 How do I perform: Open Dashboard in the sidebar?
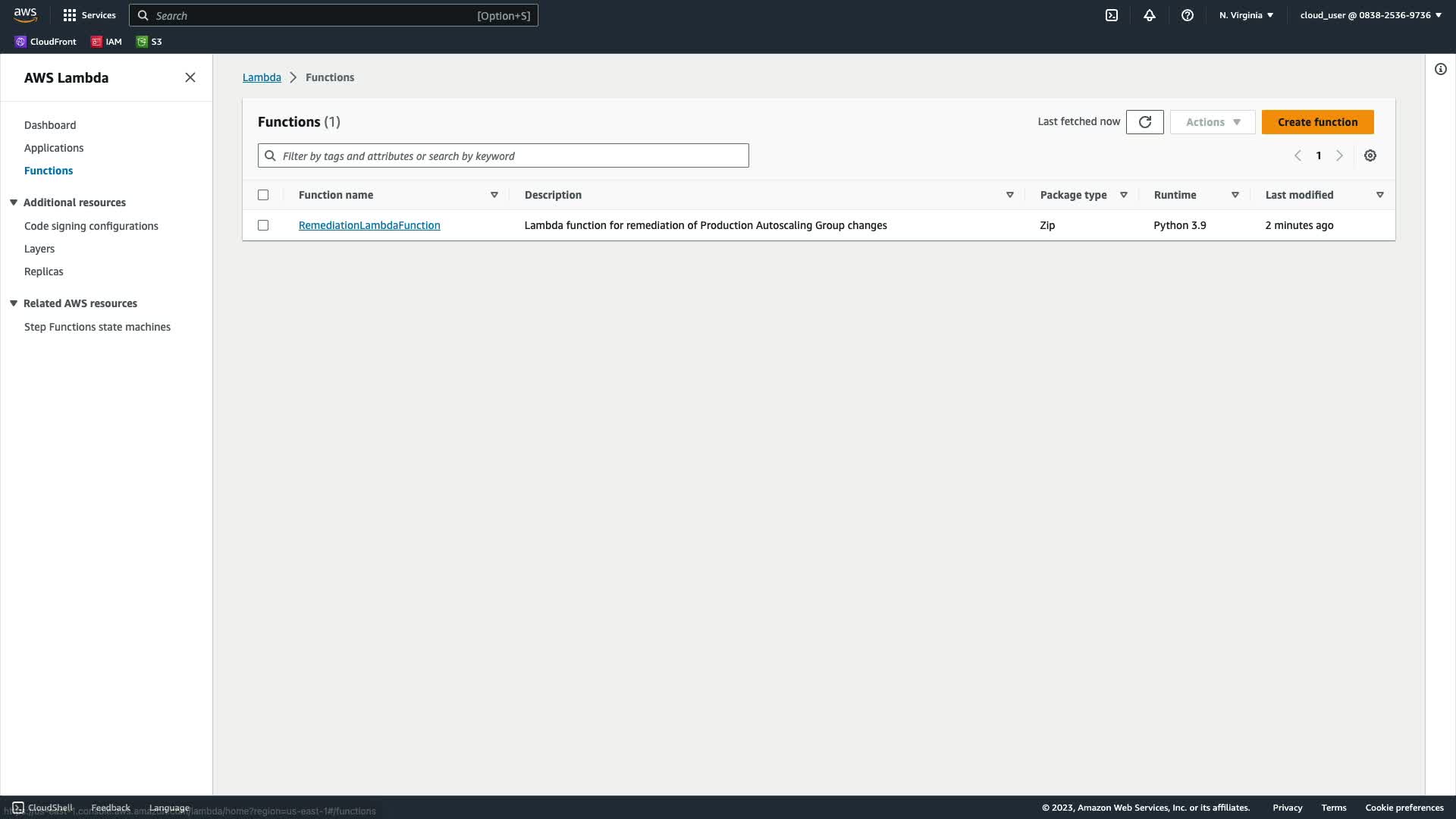pos(50,125)
